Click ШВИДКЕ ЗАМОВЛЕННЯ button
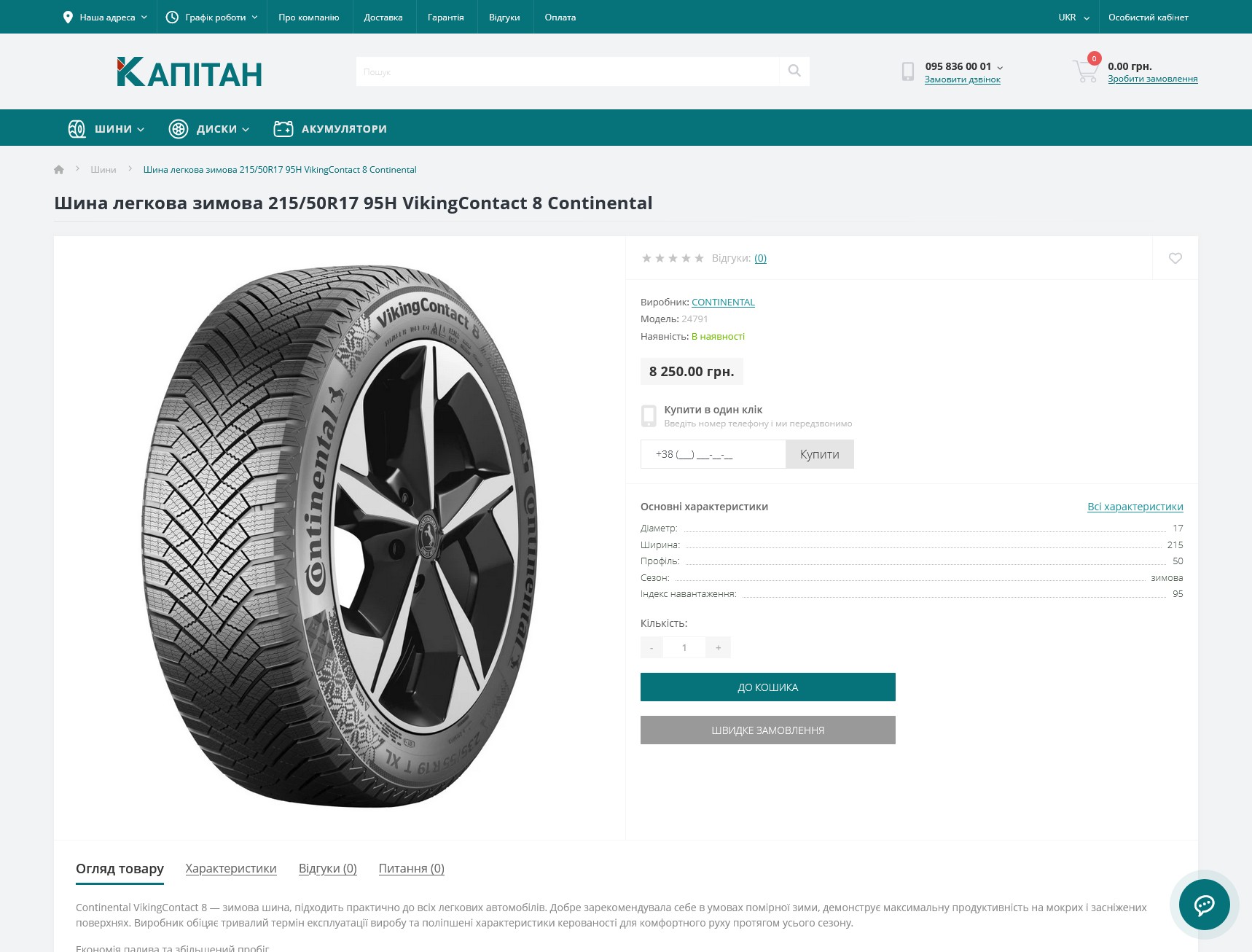This screenshot has width=1252, height=952. 768,730
